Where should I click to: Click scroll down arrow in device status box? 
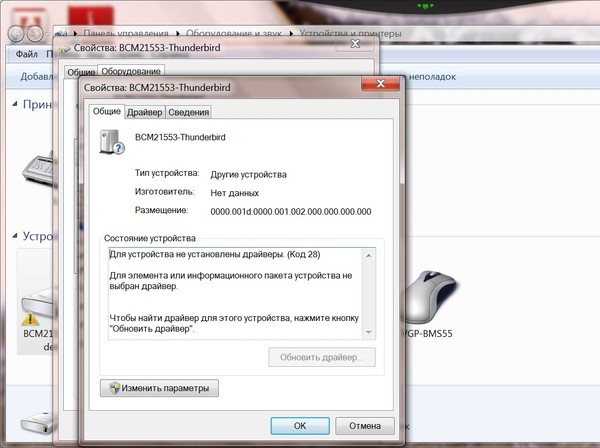368,332
